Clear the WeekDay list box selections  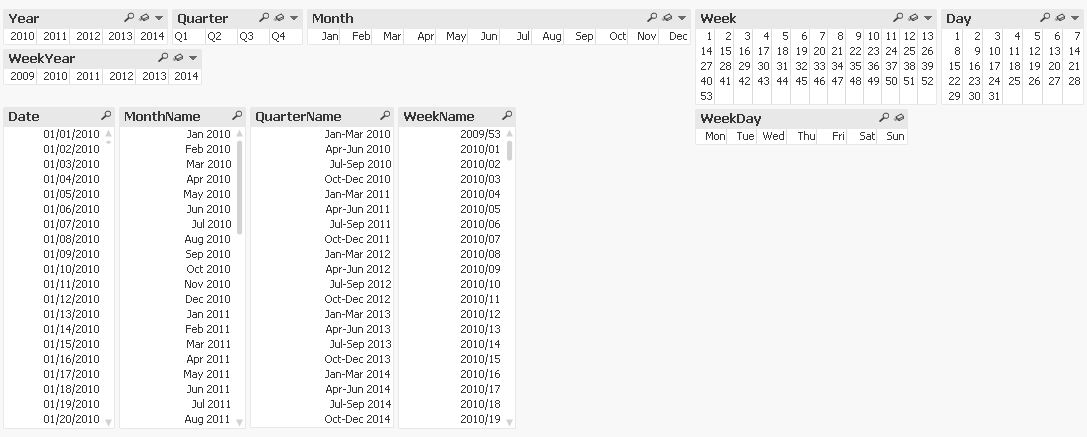(x=899, y=118)
